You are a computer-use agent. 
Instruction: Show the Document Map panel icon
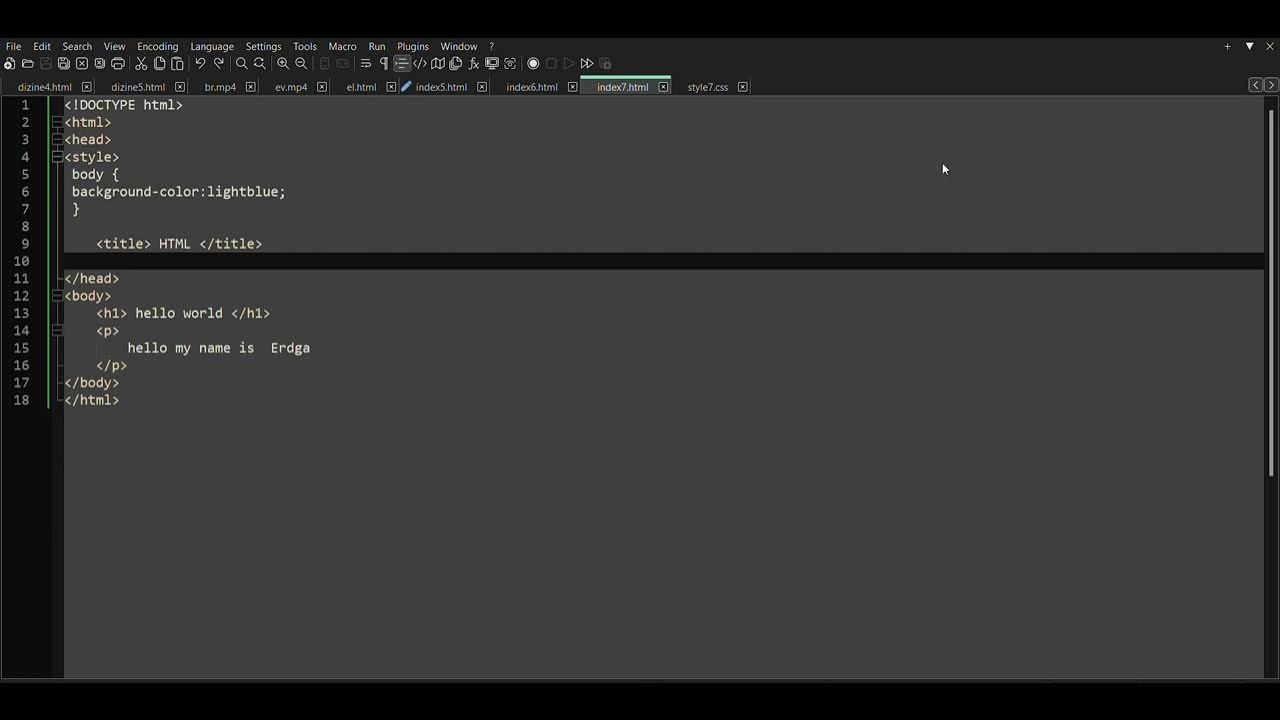point(438,63)
